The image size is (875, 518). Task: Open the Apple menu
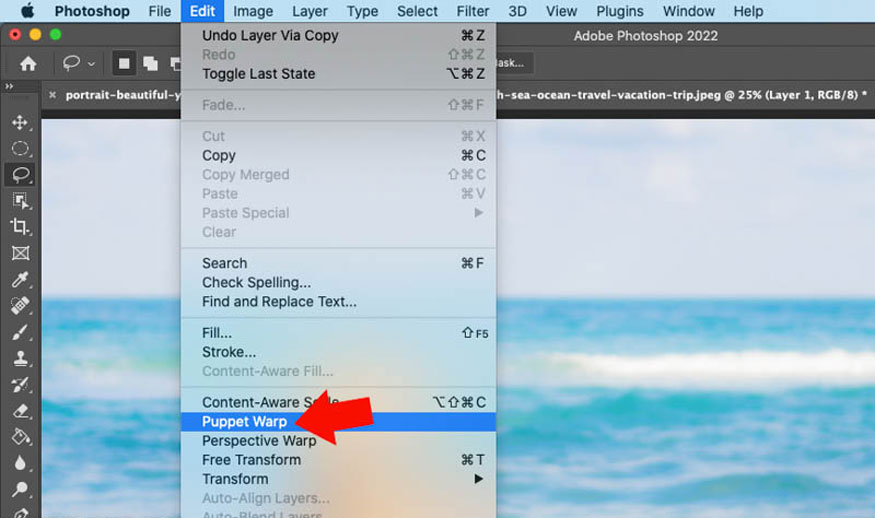pyautogui.click(x=26, y=11)
